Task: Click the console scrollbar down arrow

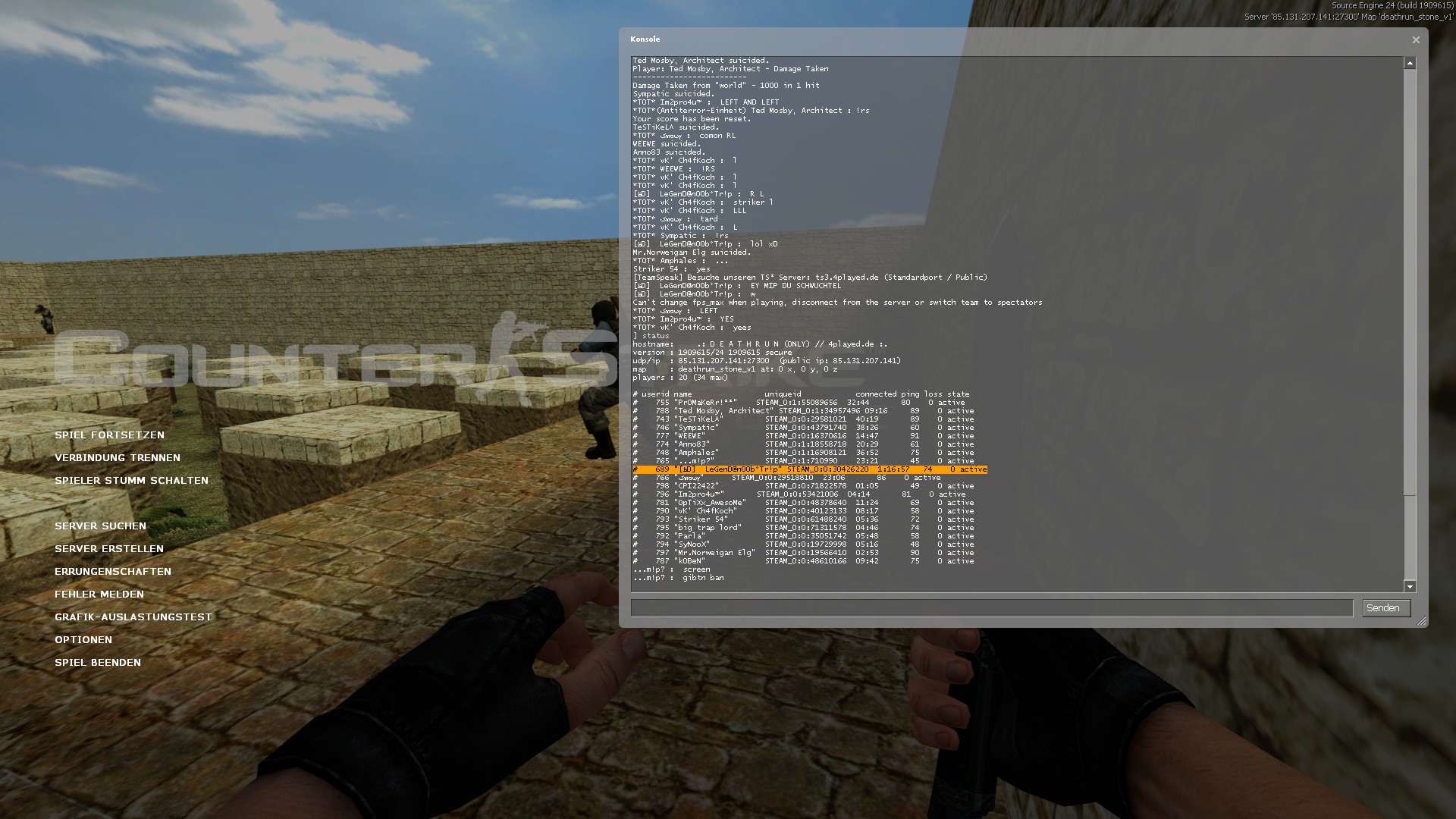Action: pos(1410,586)
